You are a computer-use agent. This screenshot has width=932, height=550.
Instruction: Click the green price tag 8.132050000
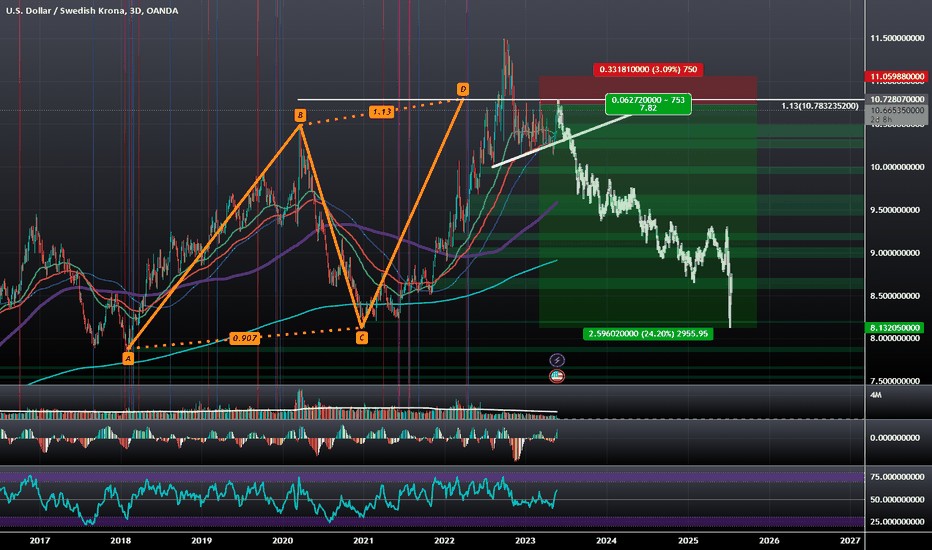[x=895, y=328]
